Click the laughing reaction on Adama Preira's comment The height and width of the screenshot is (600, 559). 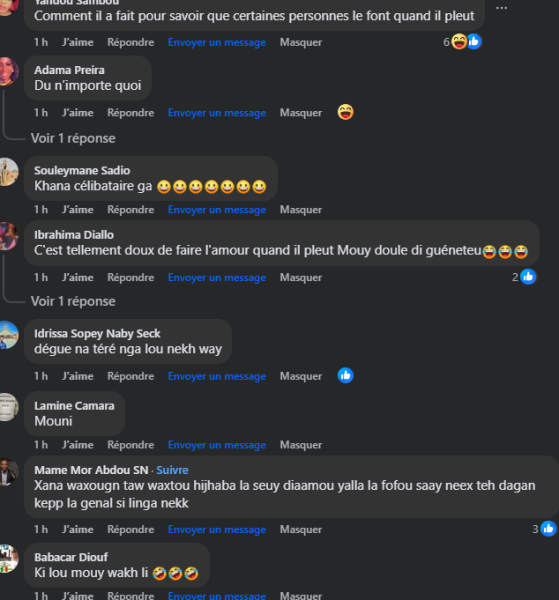tap(346, 112)
